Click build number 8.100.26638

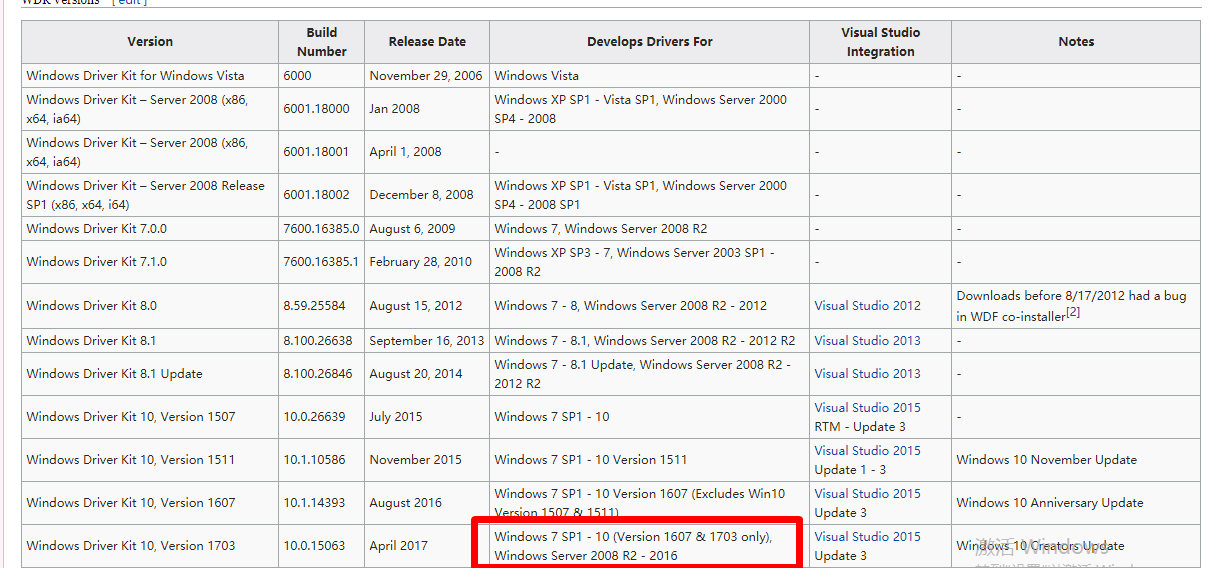[318, 341]
